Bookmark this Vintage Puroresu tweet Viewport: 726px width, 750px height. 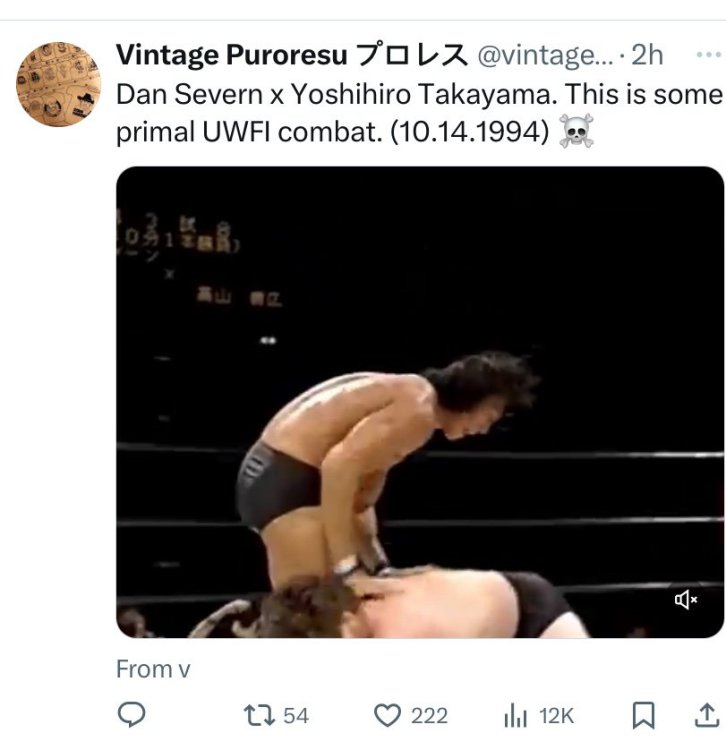[x=644, y=715]
